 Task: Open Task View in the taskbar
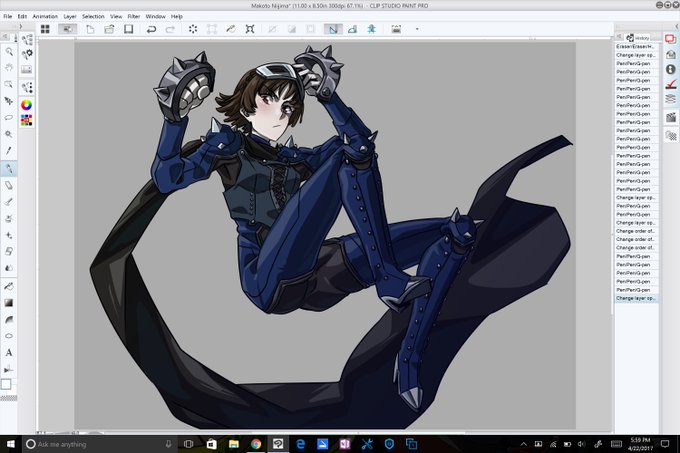[x=188, y=444]
